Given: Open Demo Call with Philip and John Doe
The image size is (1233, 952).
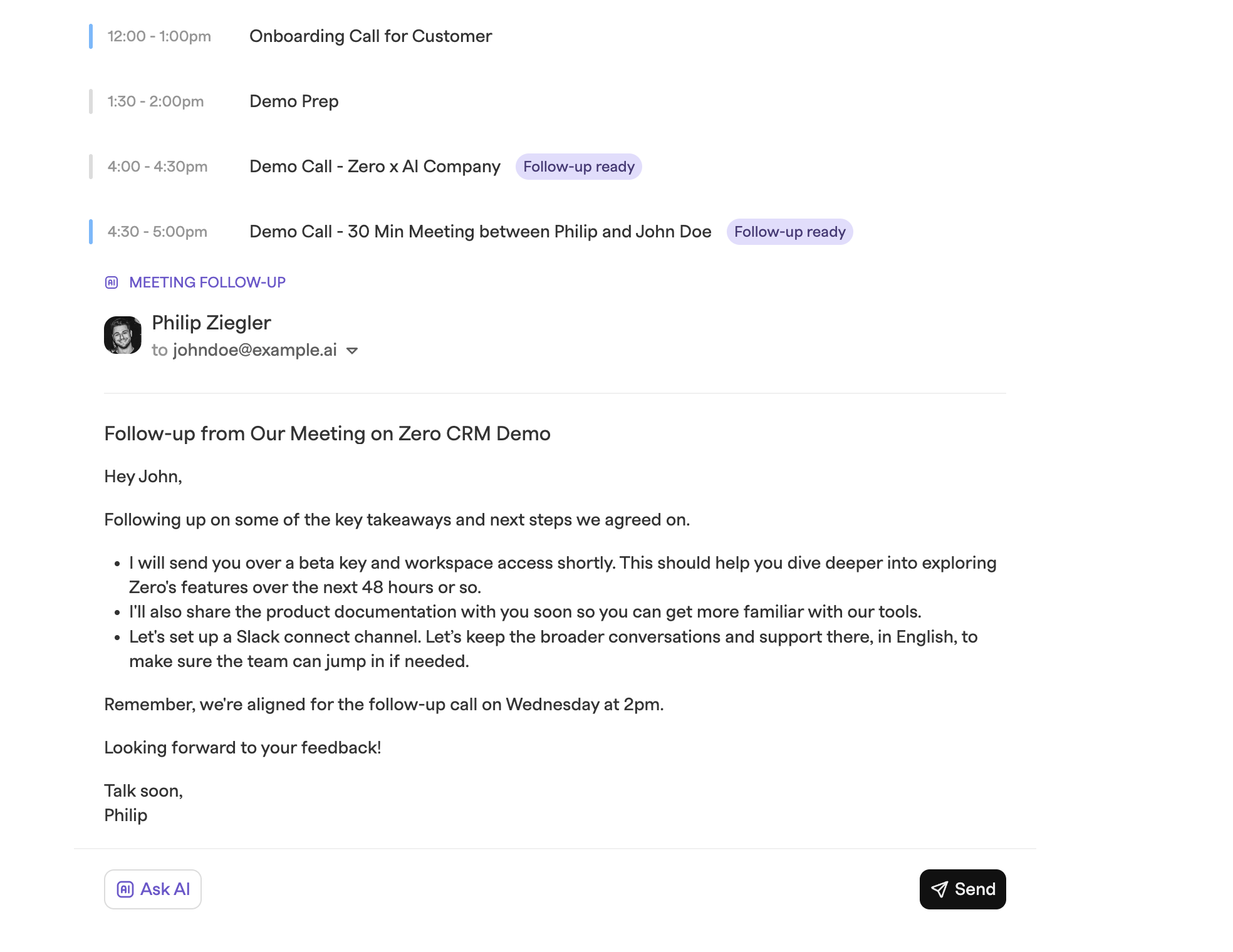Looking at the screenshot, I should tap(481, 232).
